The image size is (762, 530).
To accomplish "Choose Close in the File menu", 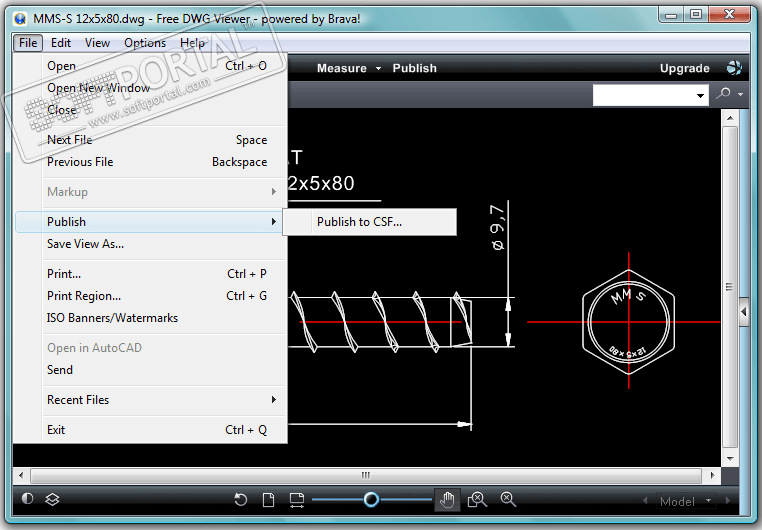I will [x=150, y=110].
